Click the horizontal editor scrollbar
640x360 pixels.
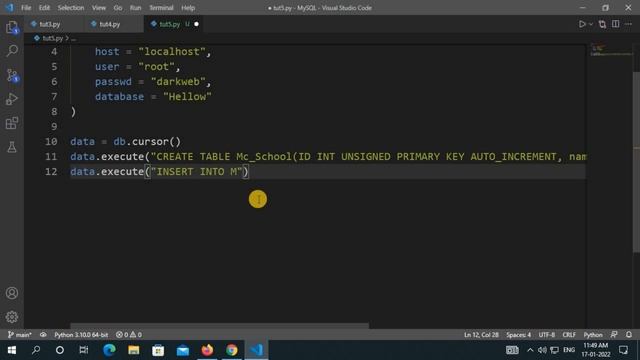(x=220, y=326)
